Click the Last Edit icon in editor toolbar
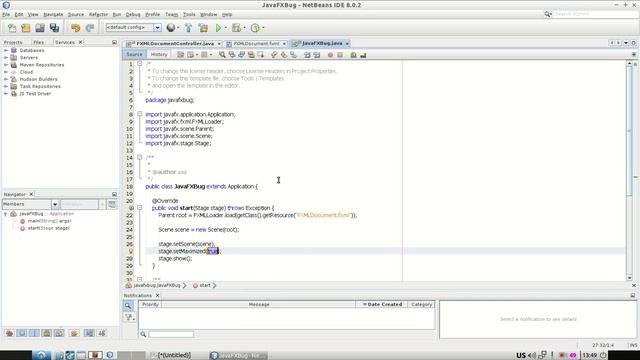The width and height of the screenshot is (640, 360). click(x=180, y=55)
